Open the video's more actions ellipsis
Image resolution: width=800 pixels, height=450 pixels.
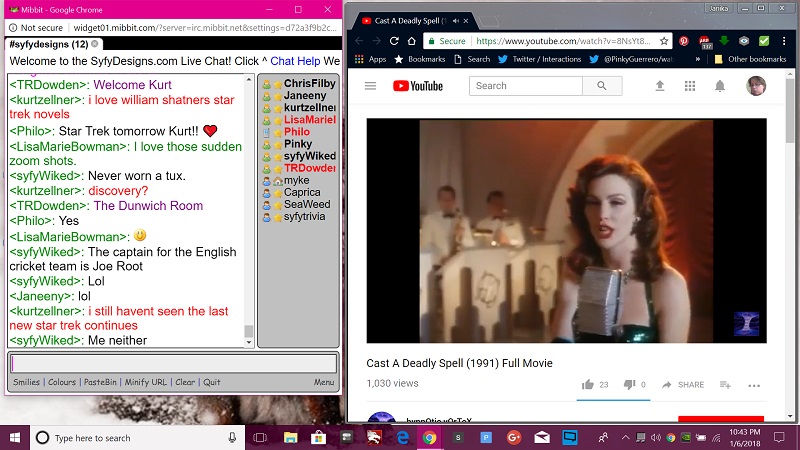(x=754, y=386)
